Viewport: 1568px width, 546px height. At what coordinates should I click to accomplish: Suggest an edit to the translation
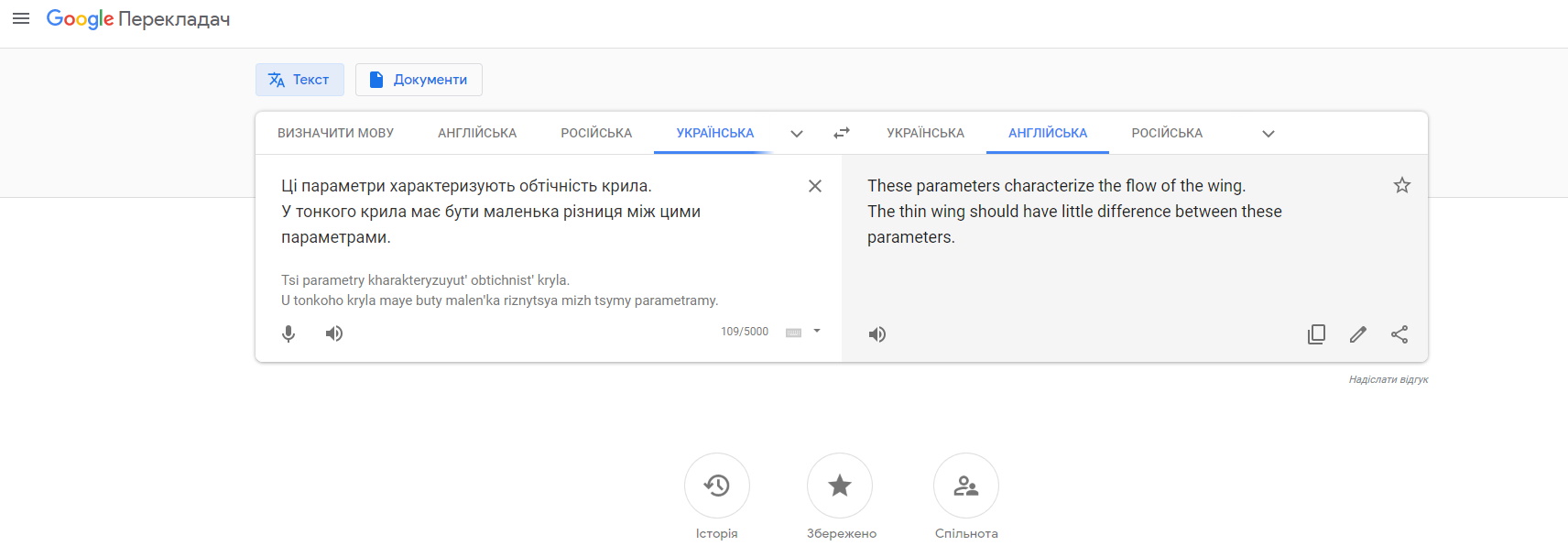[1358, 334]
